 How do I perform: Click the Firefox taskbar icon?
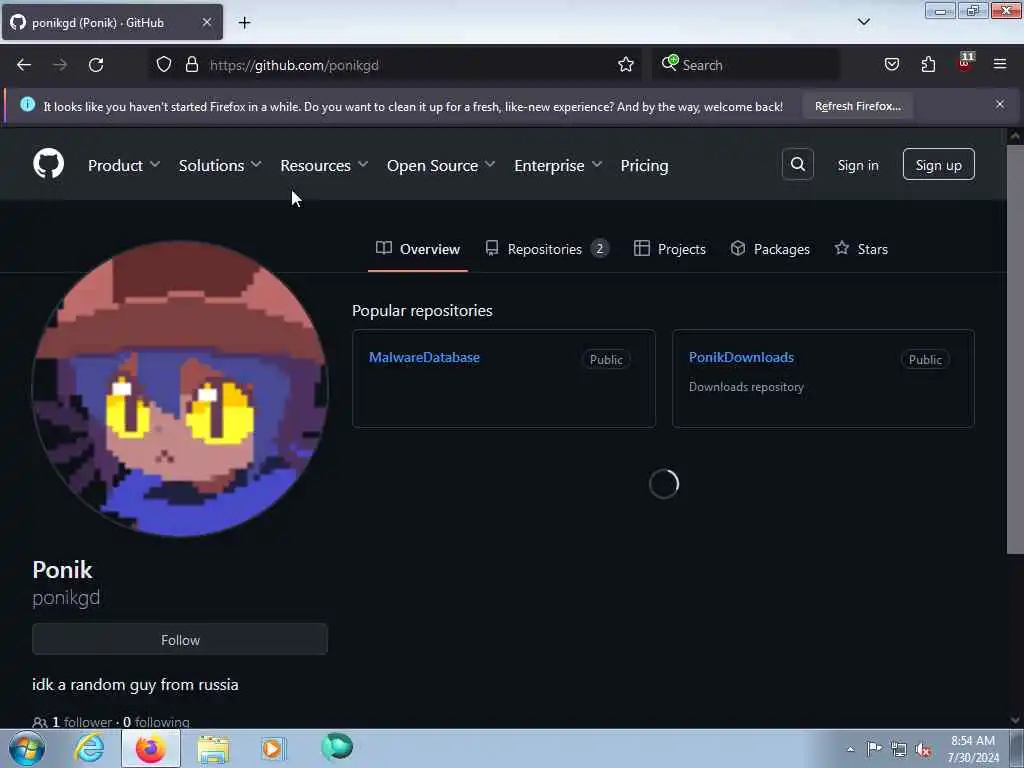(x=151, y=748)
